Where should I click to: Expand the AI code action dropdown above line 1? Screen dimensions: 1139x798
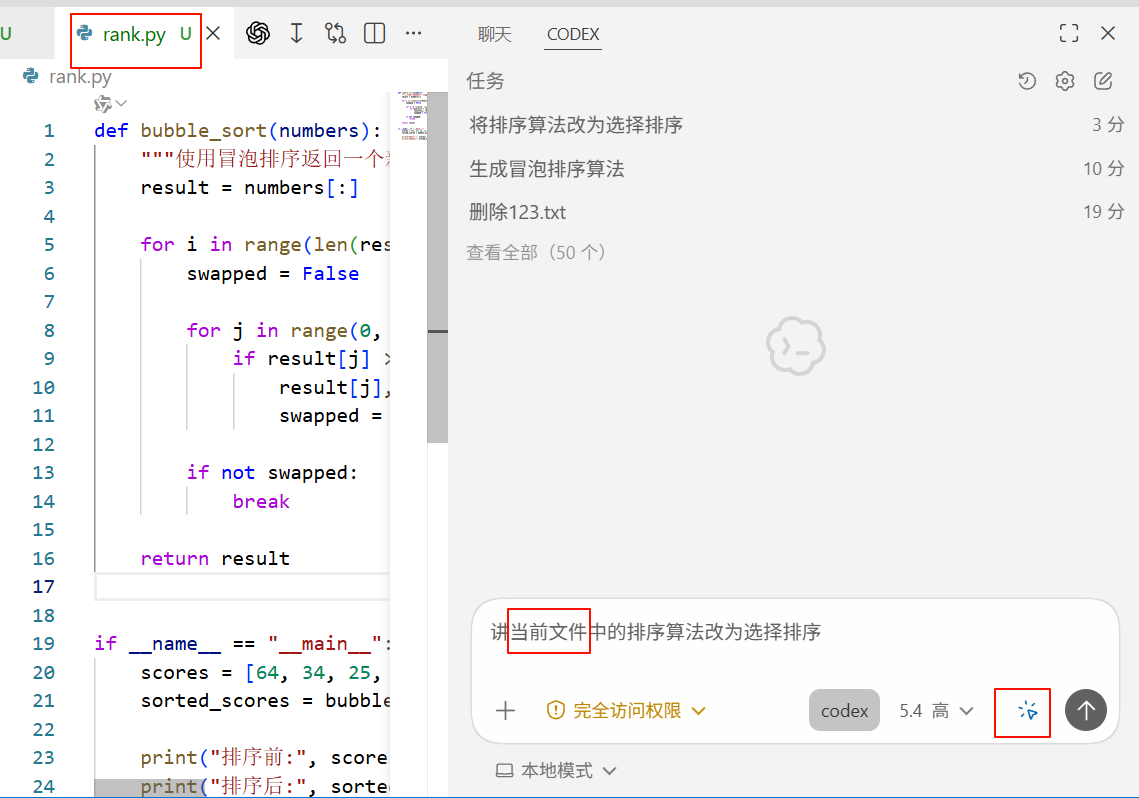click(x=110, y=104)
